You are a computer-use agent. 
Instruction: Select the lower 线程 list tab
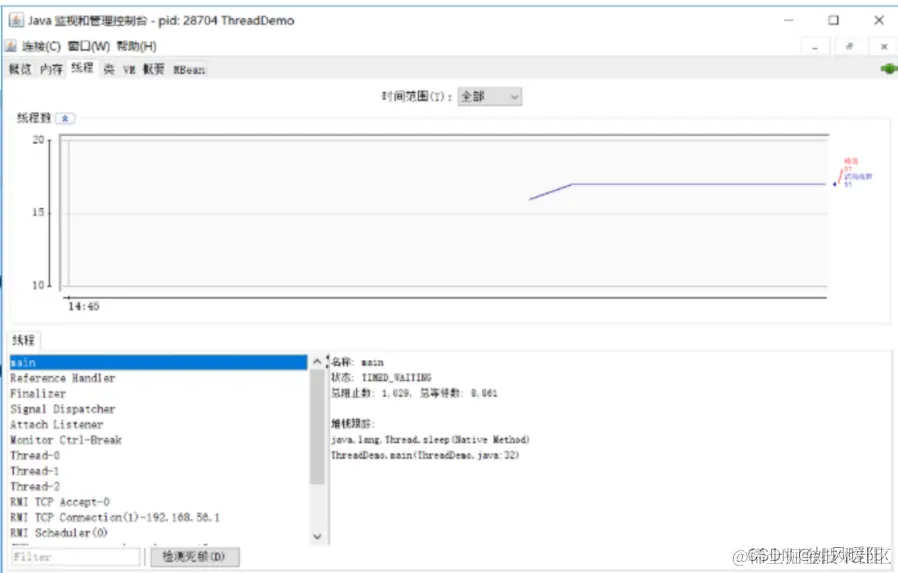[23, 340]
